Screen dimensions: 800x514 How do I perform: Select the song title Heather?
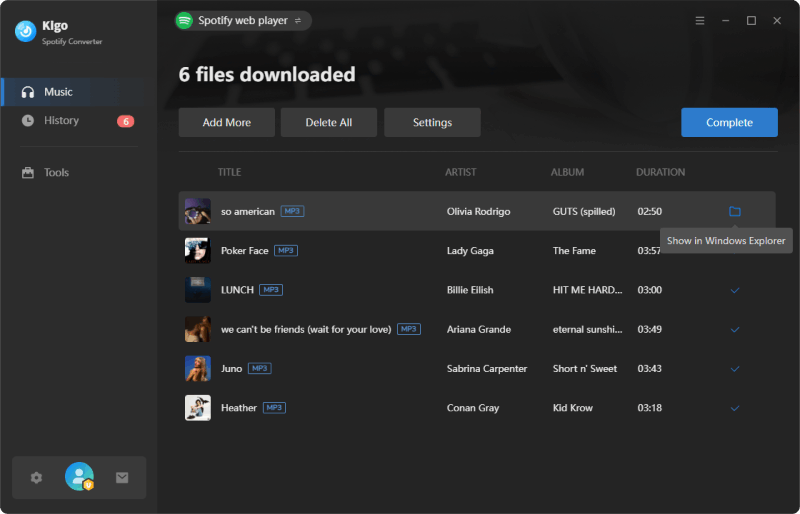[x=239, y=408]
